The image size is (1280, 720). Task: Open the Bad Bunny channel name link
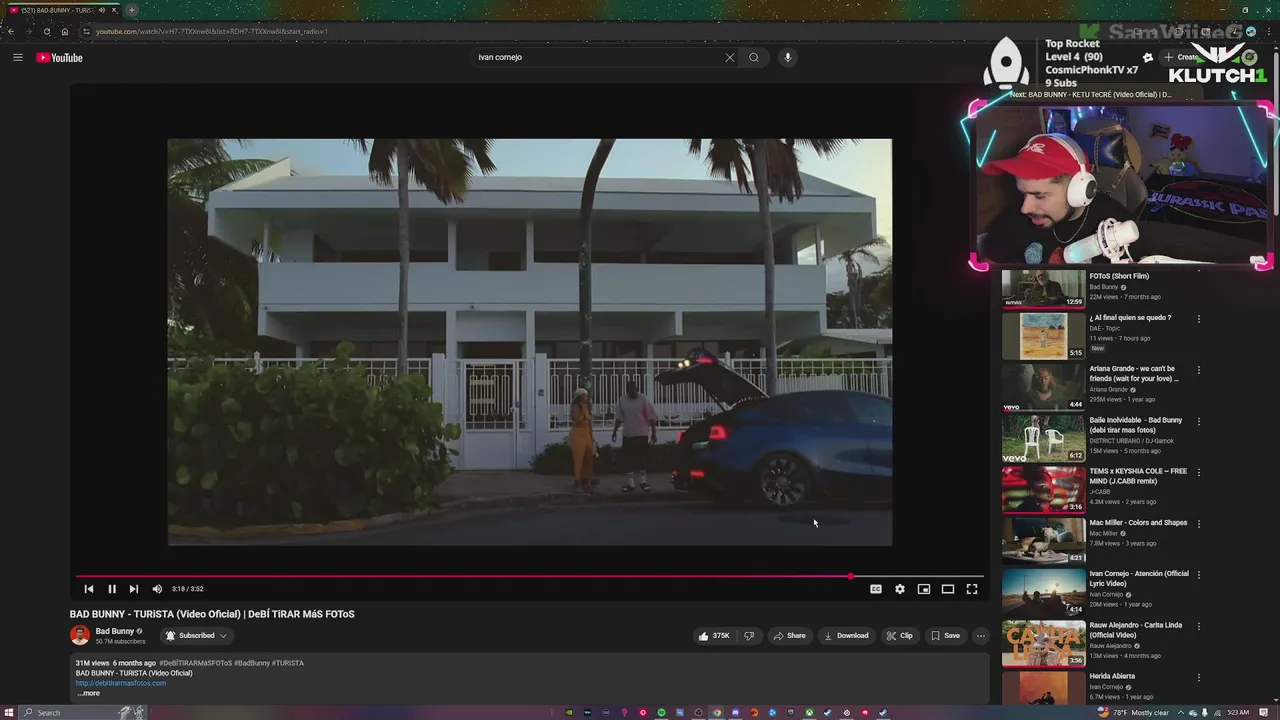coord(114,631)
